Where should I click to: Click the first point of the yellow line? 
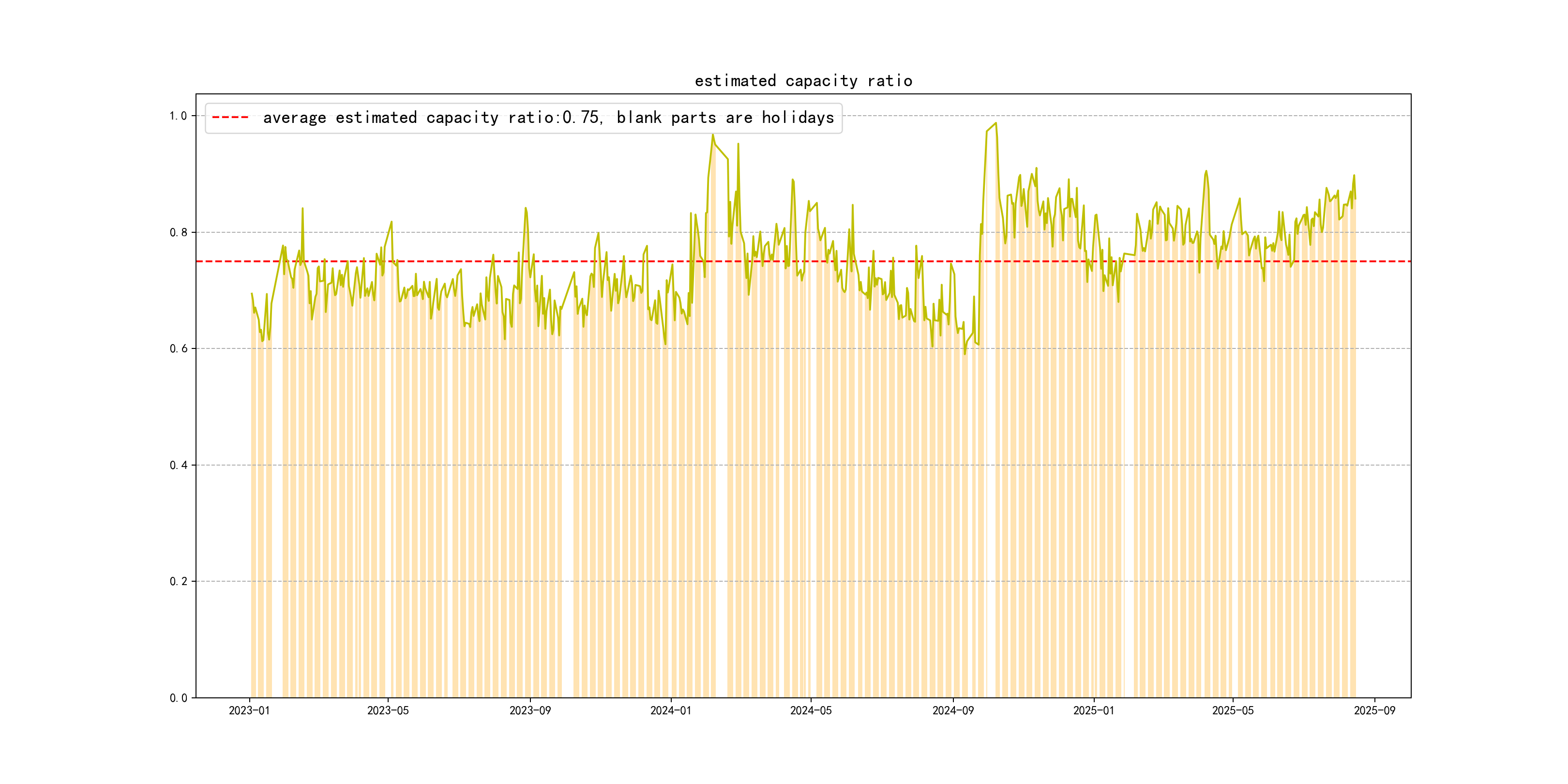tap(251, 293)
